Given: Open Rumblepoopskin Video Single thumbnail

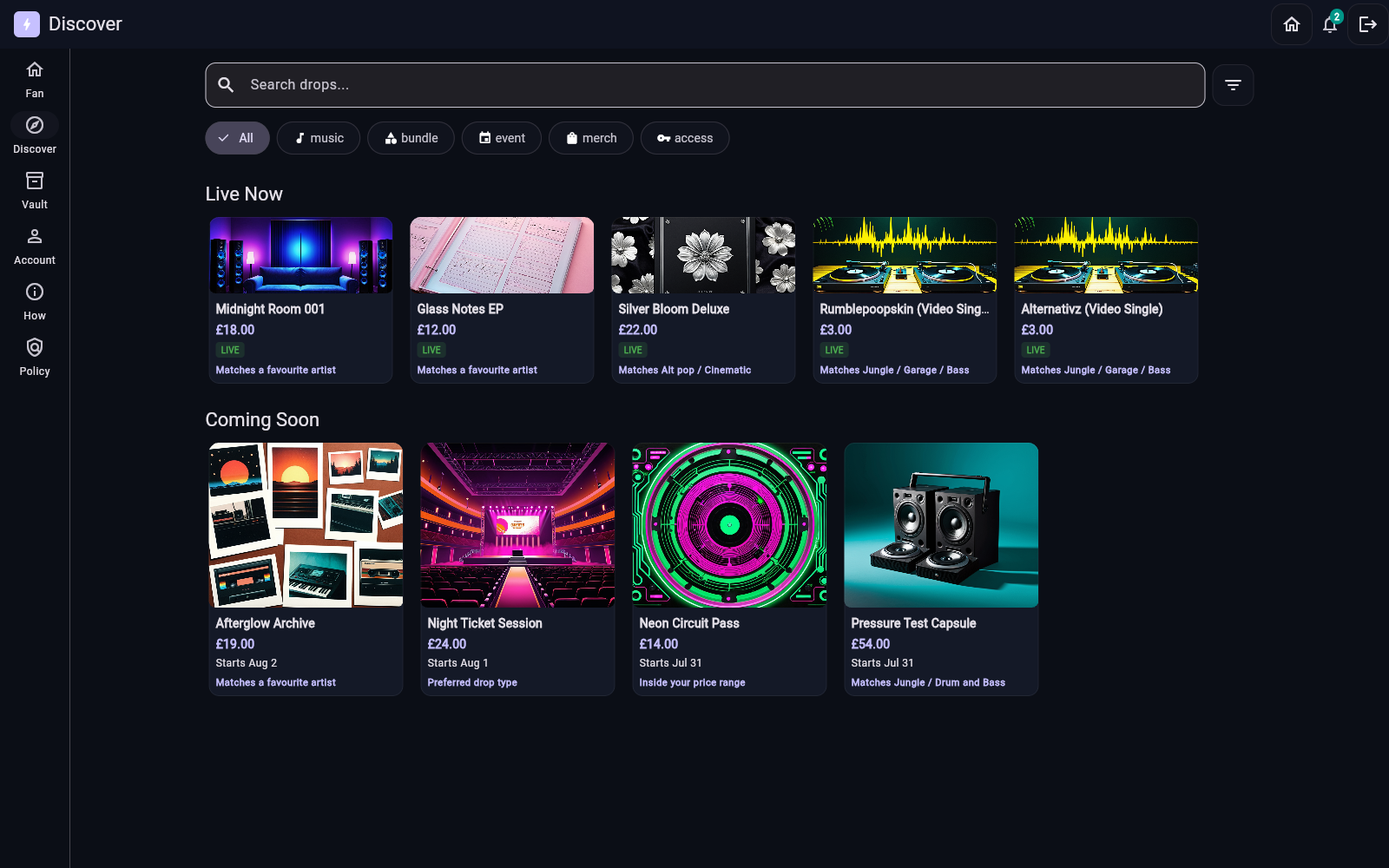Looking at the screenshot, I should [905, 255].
